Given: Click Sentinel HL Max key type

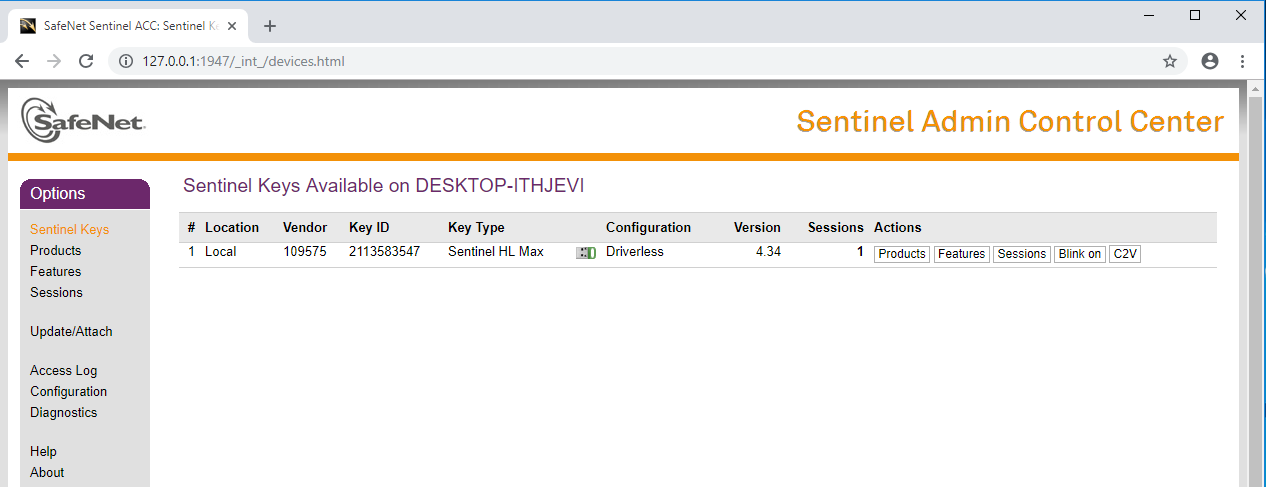Looking at the screenshot, I should (x=496, y=252).
